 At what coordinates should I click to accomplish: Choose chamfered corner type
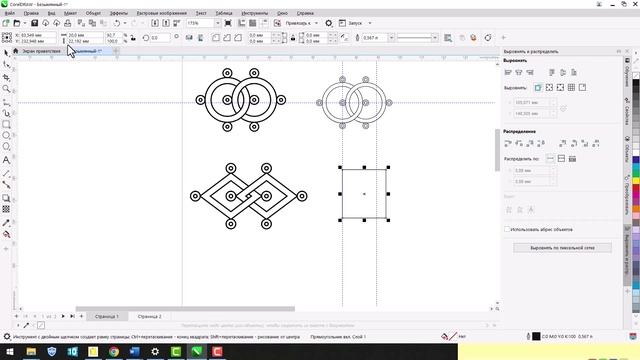click(238, 38)
